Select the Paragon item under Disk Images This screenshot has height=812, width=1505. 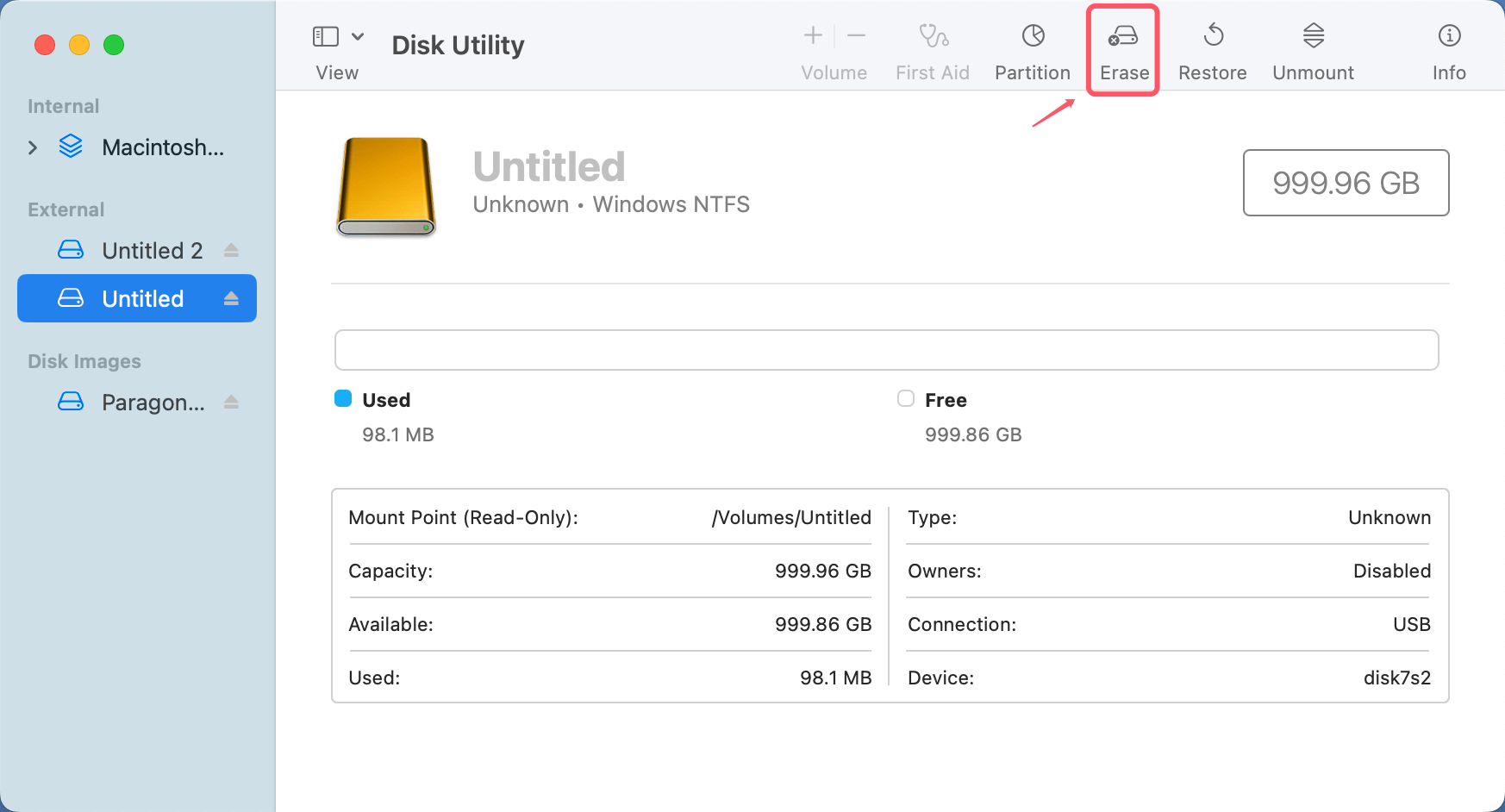pos(153,402)
